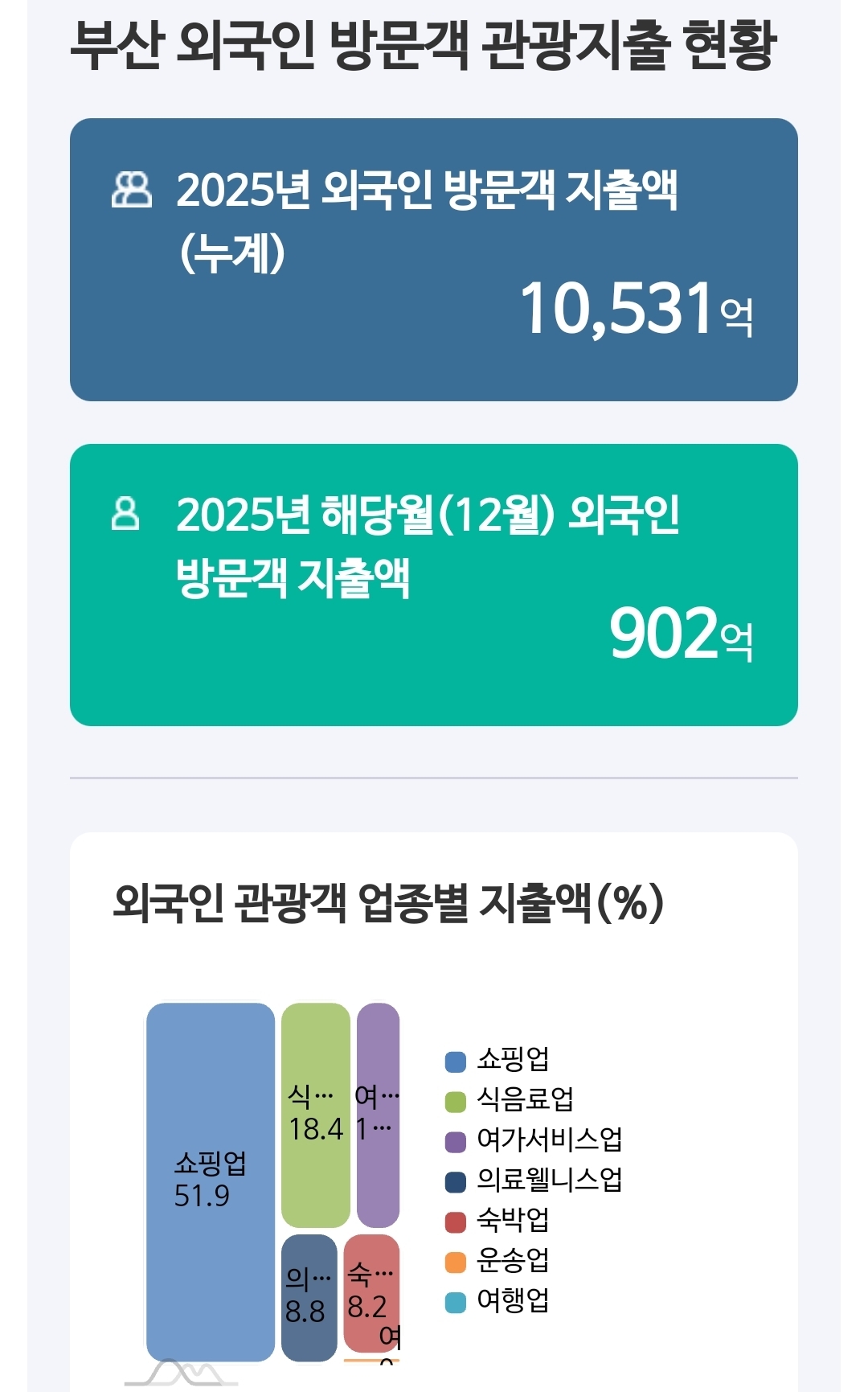Click the teal 여행업 legend marker

pyautogui.click(x=456, y=1303)
